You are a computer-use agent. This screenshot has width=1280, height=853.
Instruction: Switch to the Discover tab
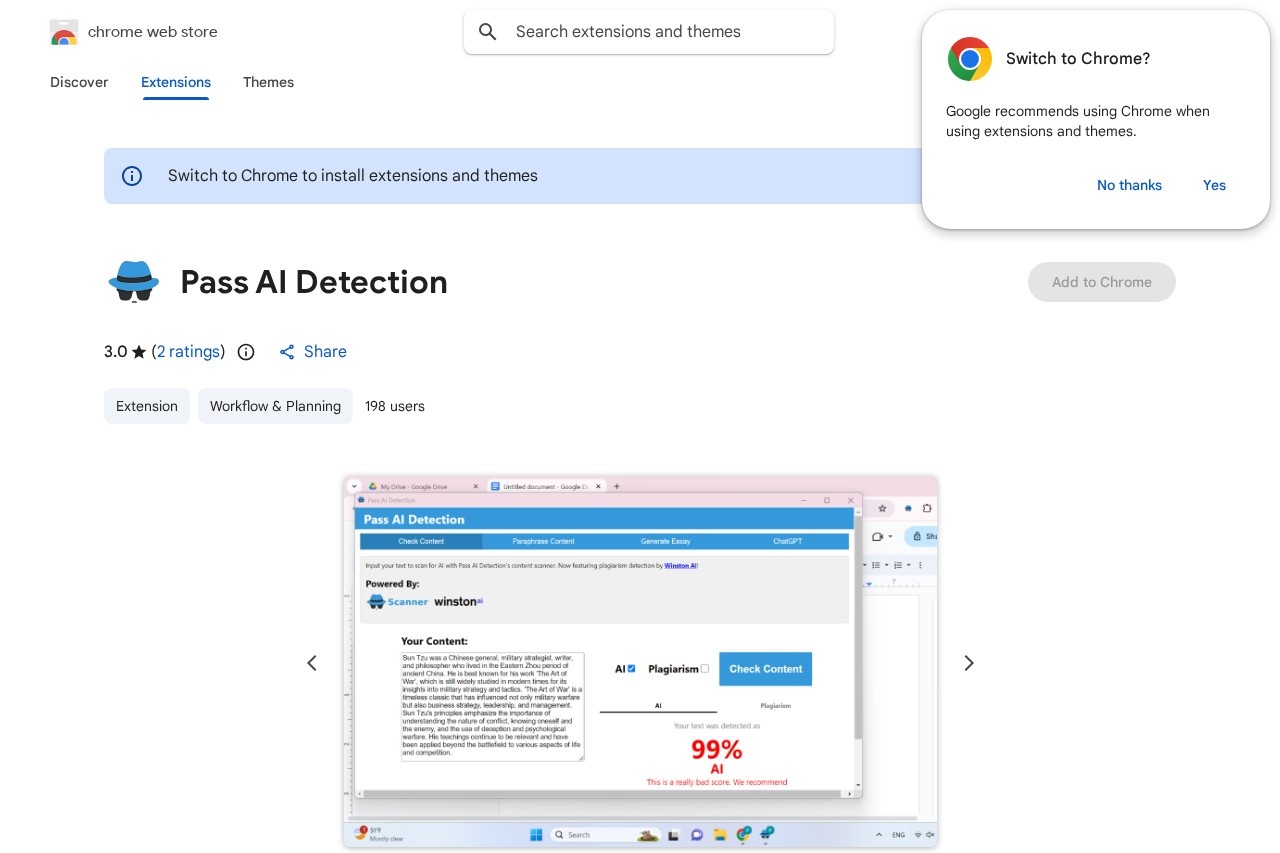point(79,82)
